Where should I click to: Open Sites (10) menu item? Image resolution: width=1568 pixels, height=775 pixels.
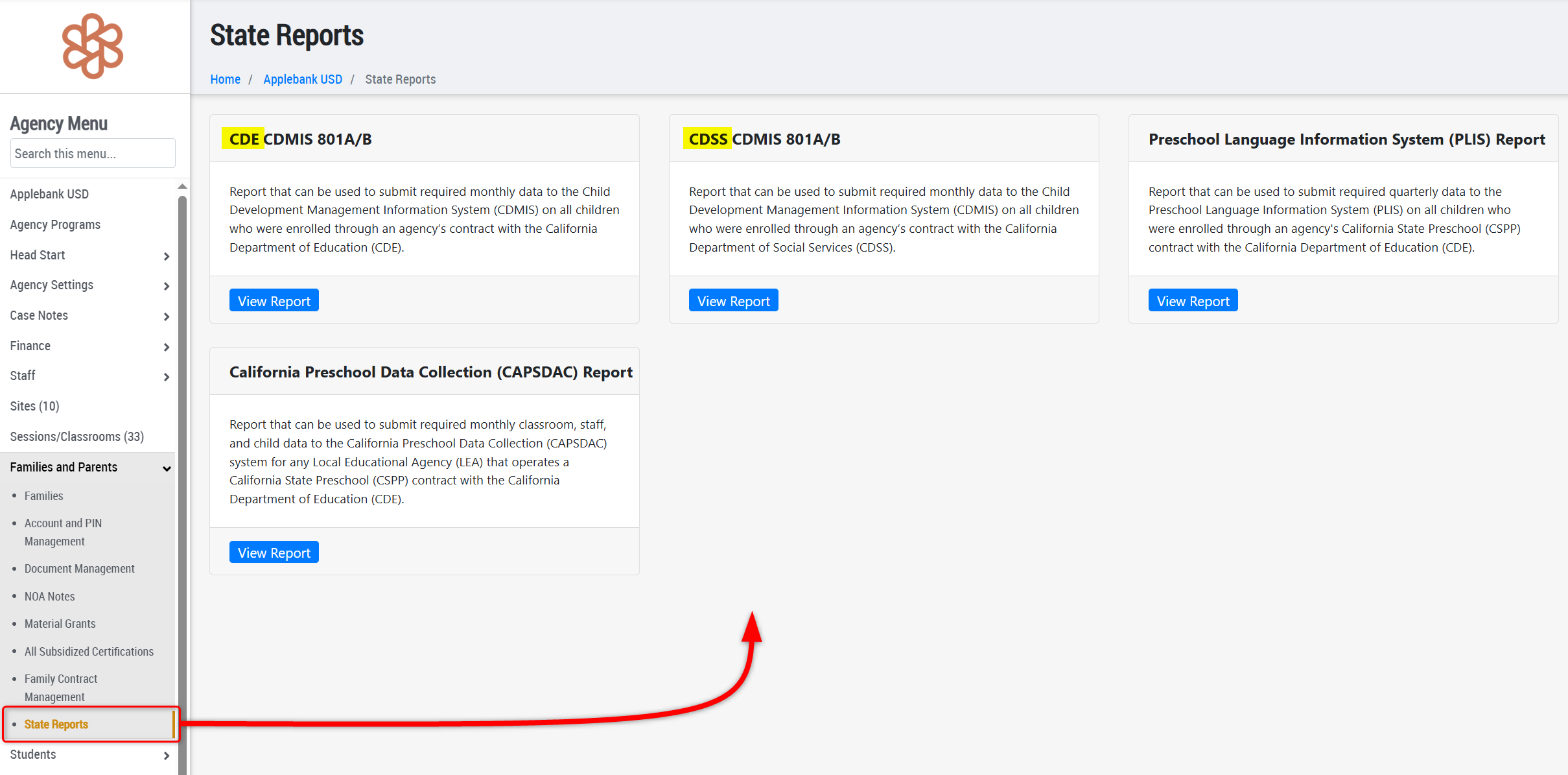click(x=34, y=406)
